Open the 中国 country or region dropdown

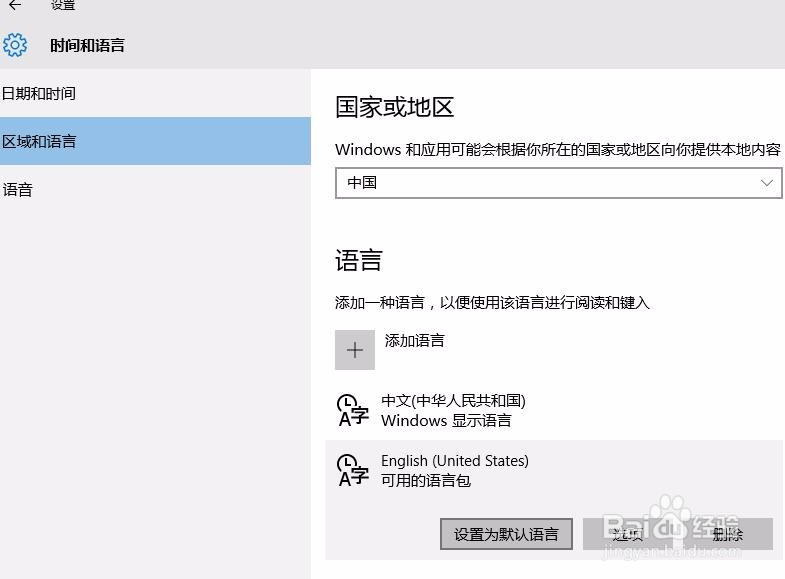(x=558, y=183)
